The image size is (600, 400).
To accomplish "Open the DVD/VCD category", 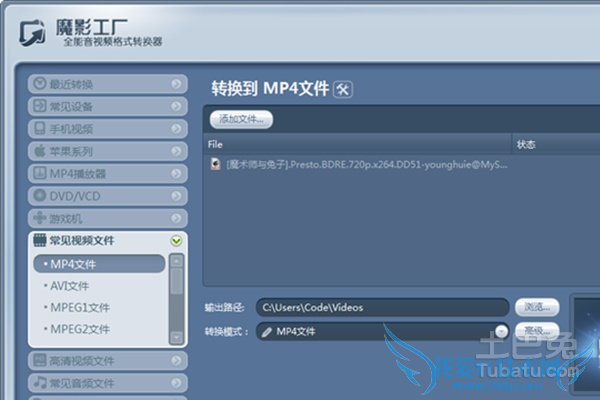I will coord(108,196).
